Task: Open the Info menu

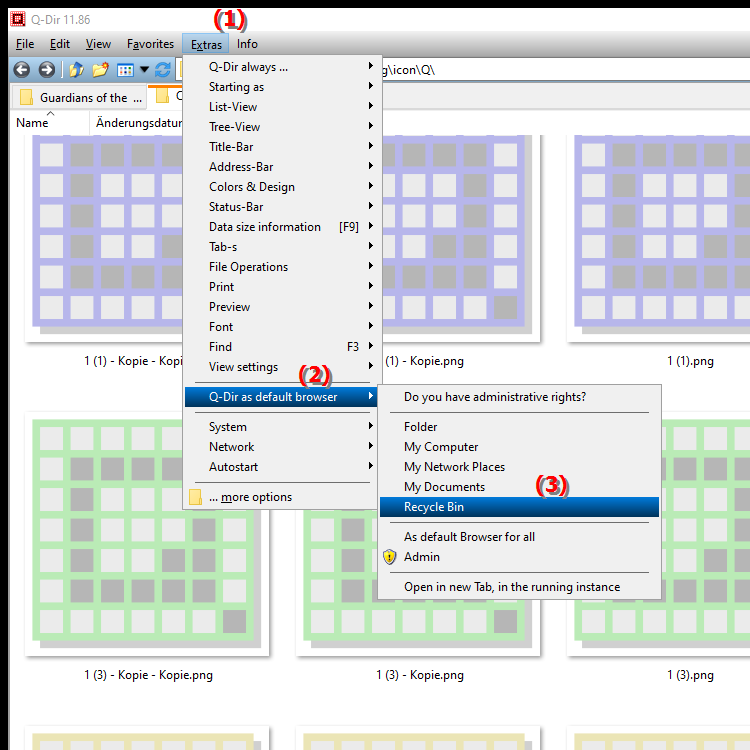Action: (247, 44)
